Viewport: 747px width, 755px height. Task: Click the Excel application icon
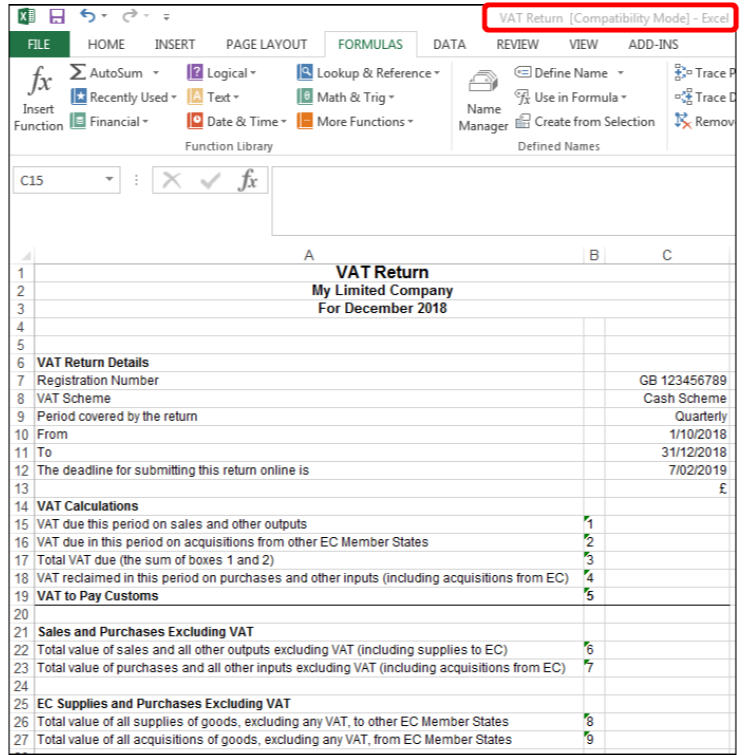[26, 17]
